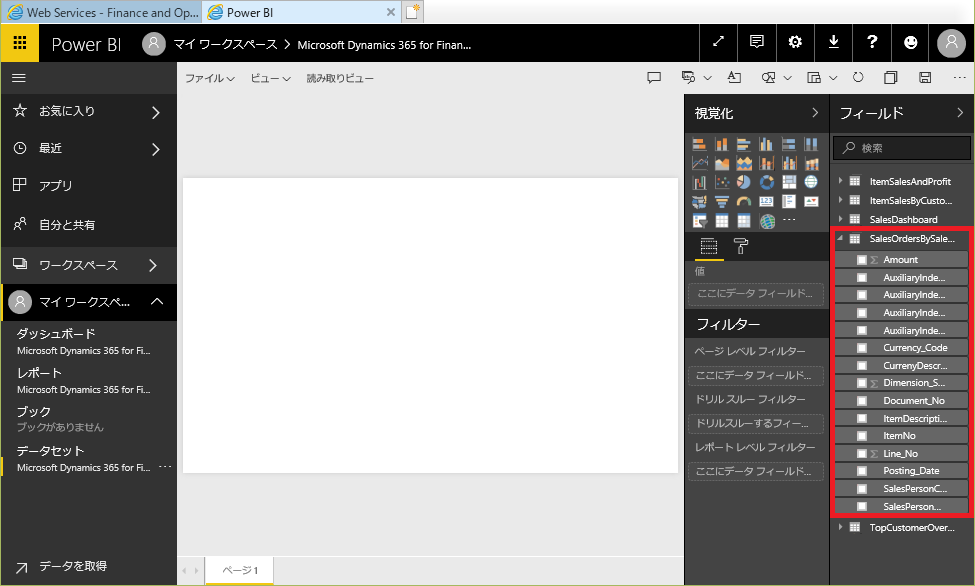
Task: Open the Power BI app launcher grid
Action: [x=20, y=43]
